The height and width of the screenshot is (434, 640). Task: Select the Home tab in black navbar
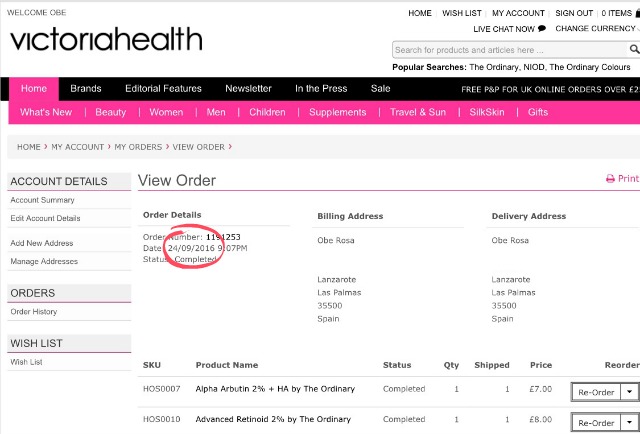click(34, 89)
